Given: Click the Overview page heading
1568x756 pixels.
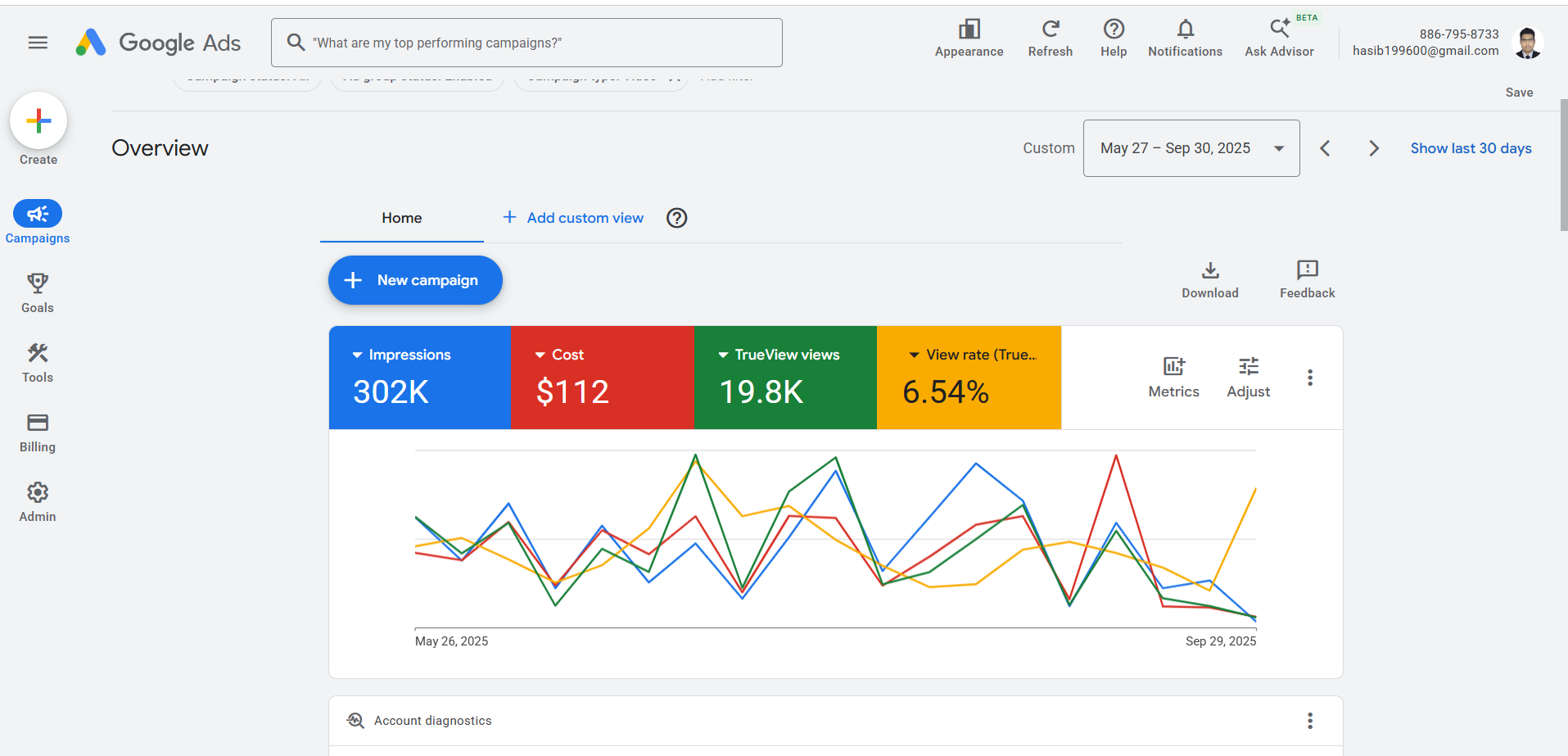Looking at the screenshot, I should [x=160, y=148].
